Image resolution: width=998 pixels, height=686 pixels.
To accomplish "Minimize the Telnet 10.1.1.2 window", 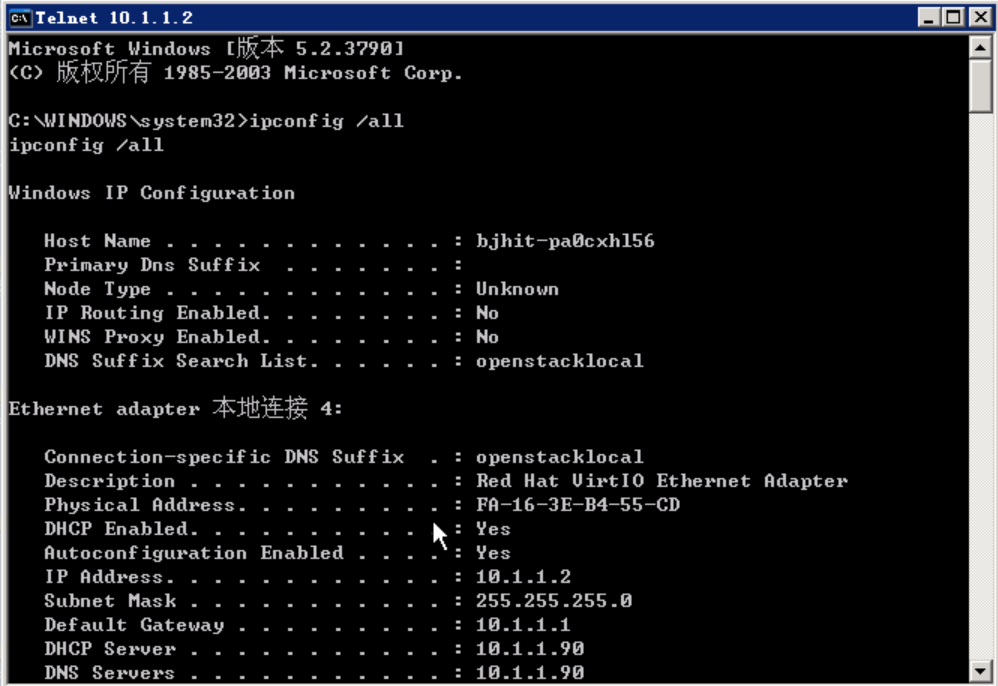I will tap(929, 17).
